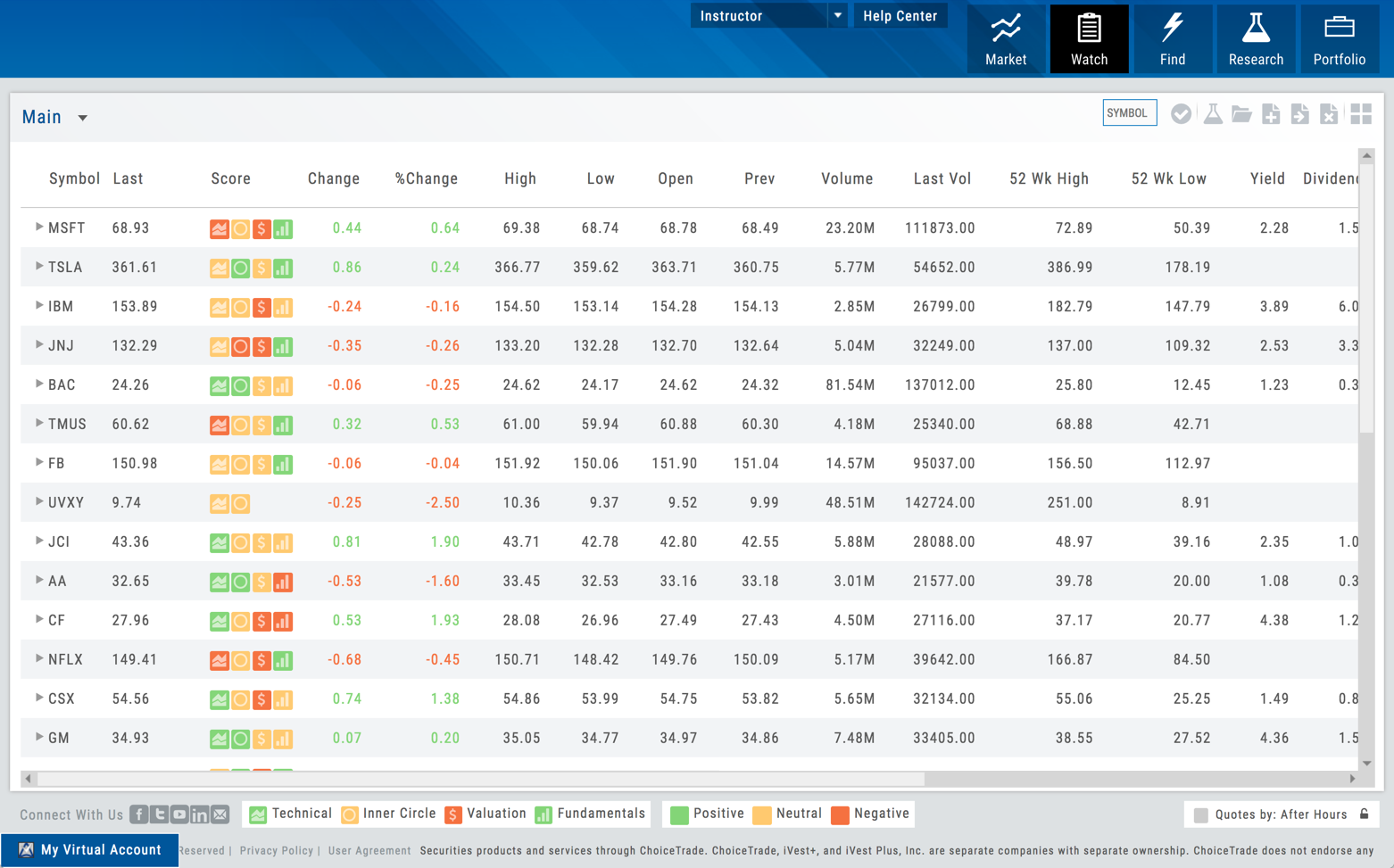Follow the Privacy Policy link
Image resolution: width=1394 pixels, height=868 pixels.
(277, 851)
